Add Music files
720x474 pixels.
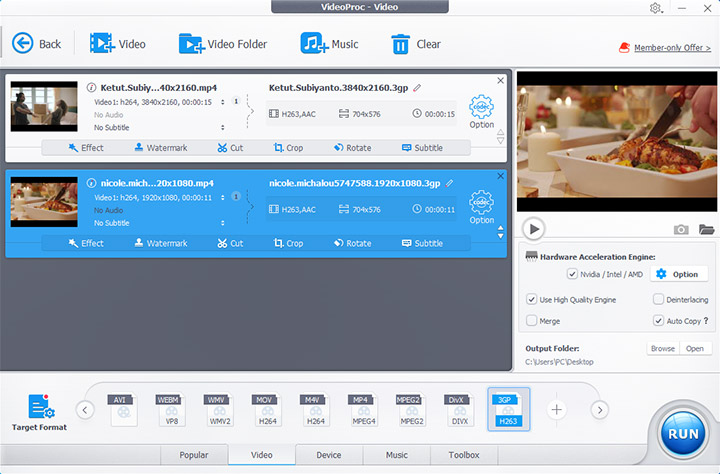tap(329, 44)
